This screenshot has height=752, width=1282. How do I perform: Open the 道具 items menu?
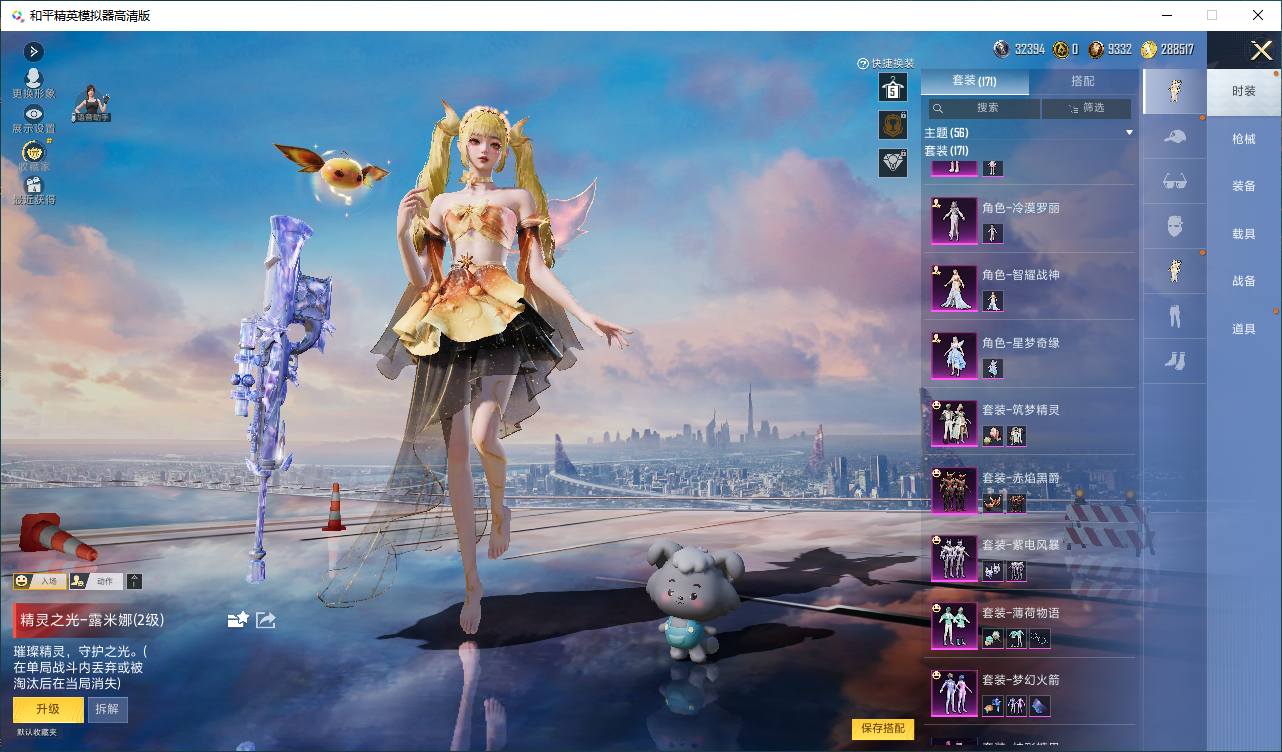pyautogui.click(x=1243, y=329)
